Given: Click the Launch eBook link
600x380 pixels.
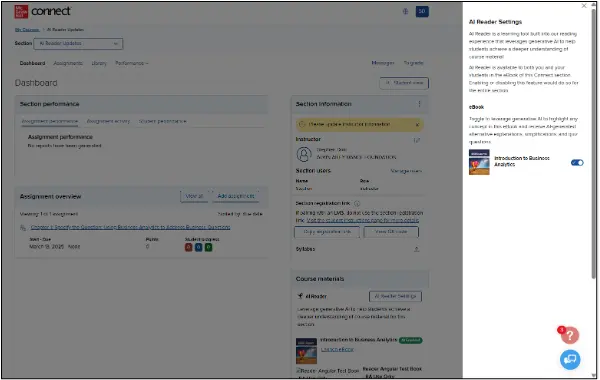Looking at the screenshot, I should pos(337,349).
